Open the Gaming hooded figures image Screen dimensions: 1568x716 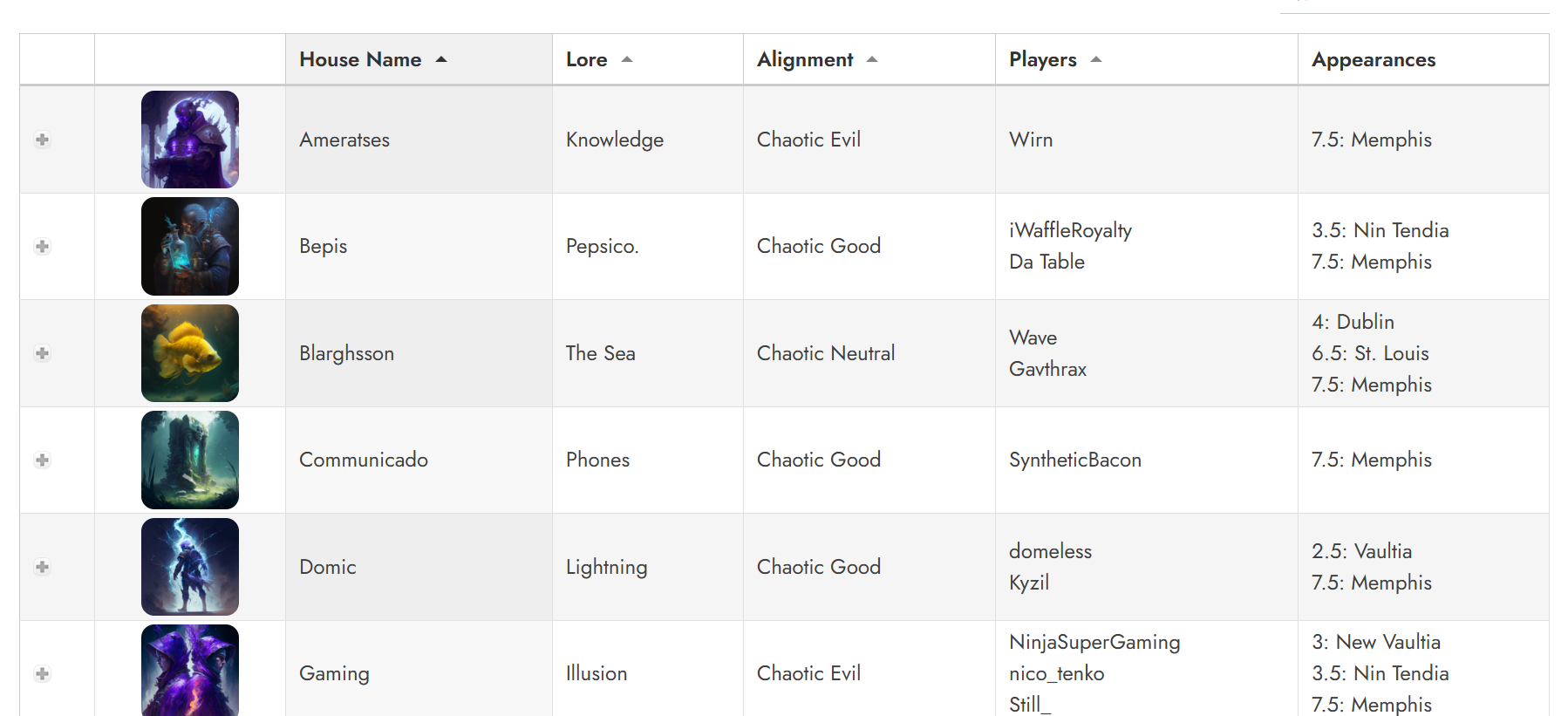pyautogui.click(x=190, y=670)
